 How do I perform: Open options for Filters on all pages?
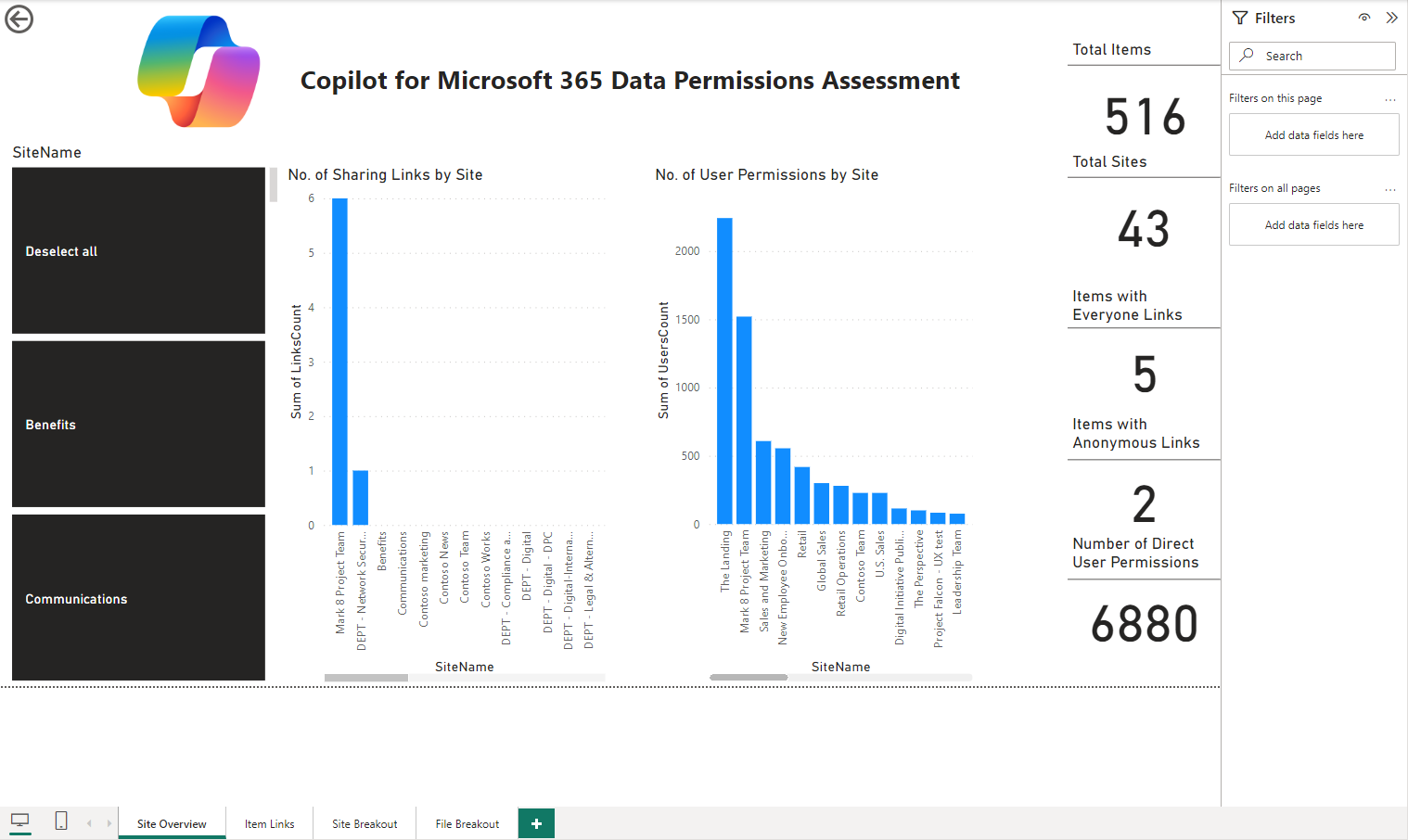click(x=1389, y=188)
